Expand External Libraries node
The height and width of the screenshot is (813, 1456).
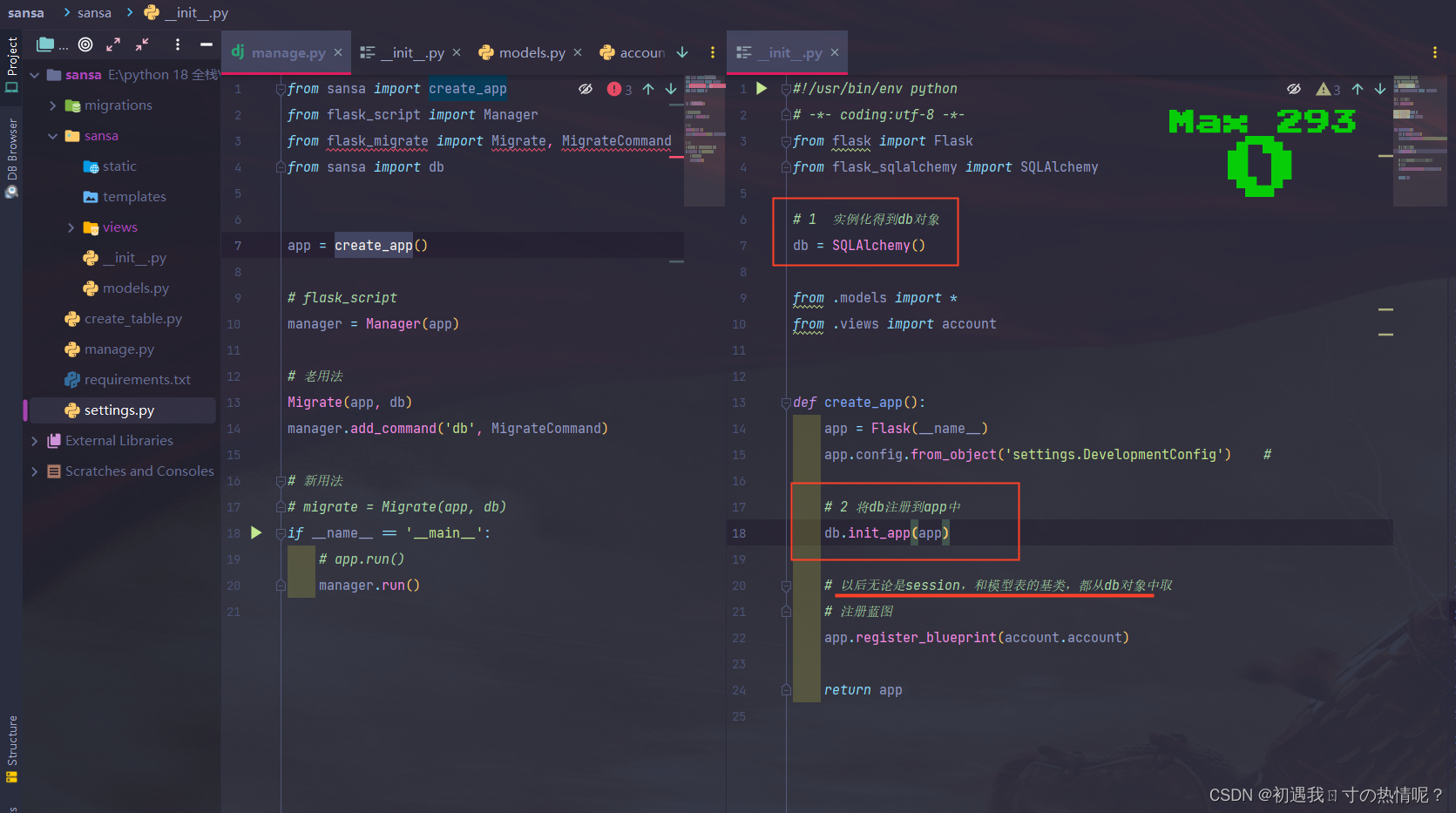pyautogui.click(x=35, y=441)
